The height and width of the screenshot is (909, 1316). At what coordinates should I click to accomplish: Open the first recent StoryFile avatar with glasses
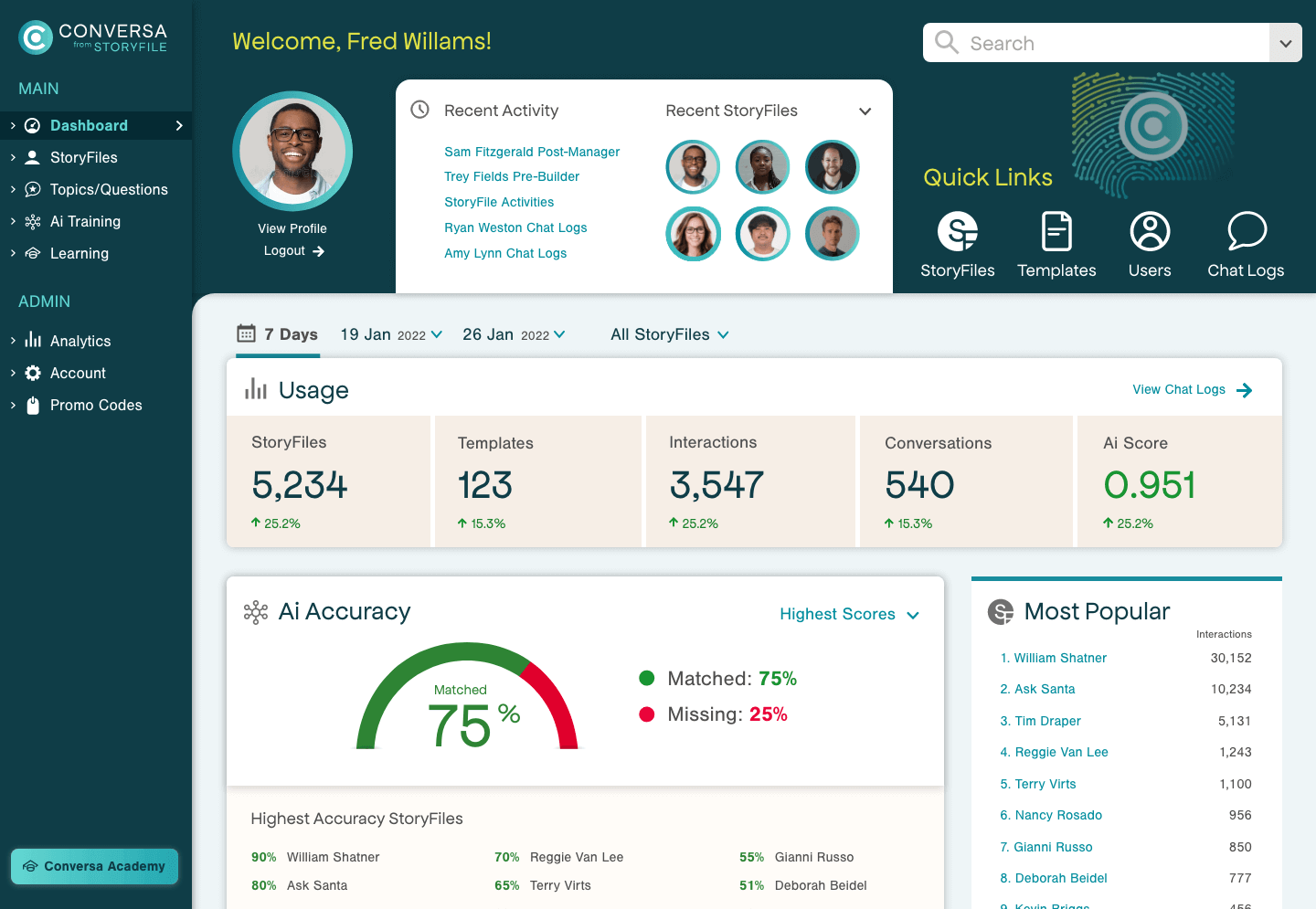coord(693,167)
